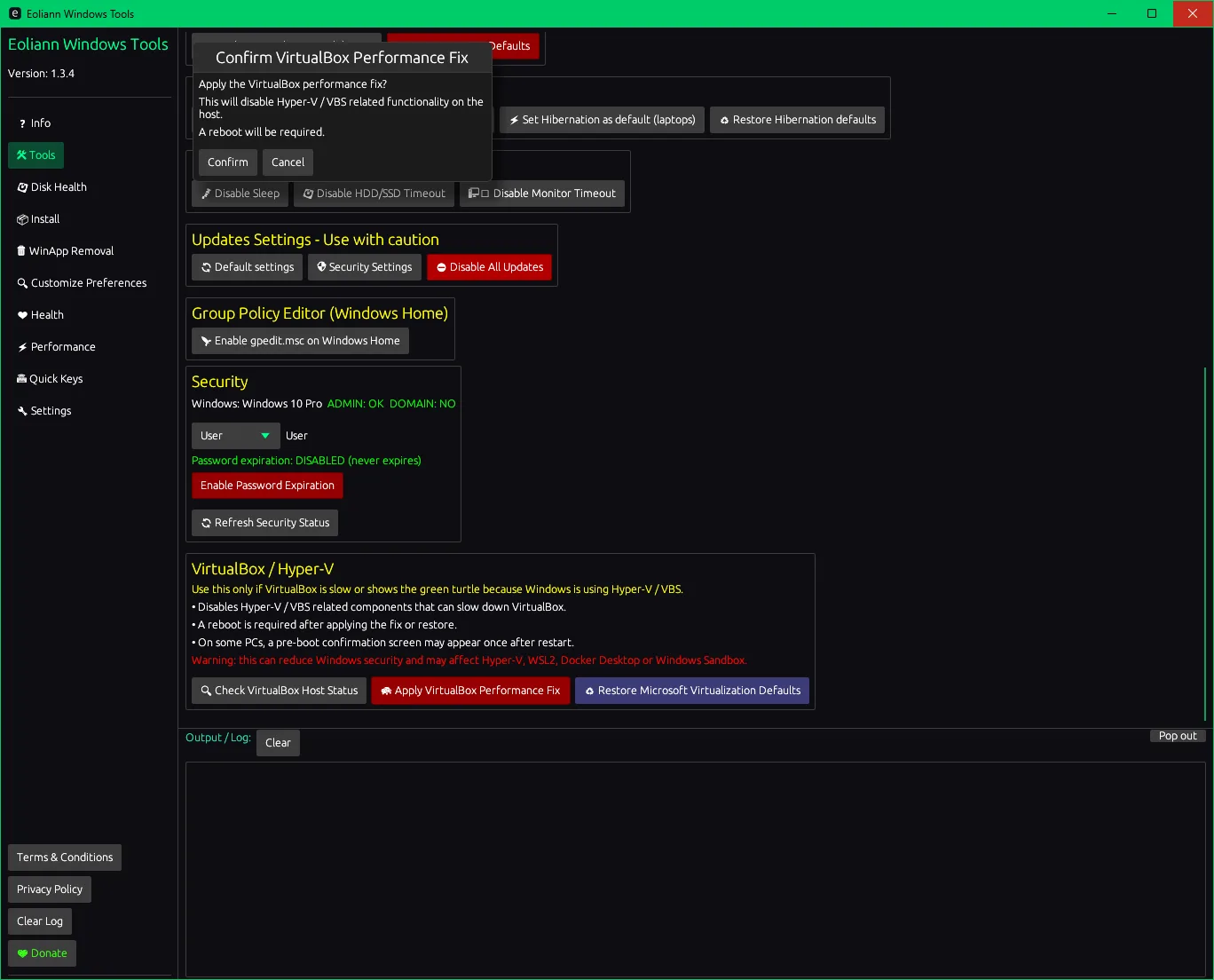Screen dimensions: 1214x980
Task: Expand the User account dropdown
Action: pos(235,436)
